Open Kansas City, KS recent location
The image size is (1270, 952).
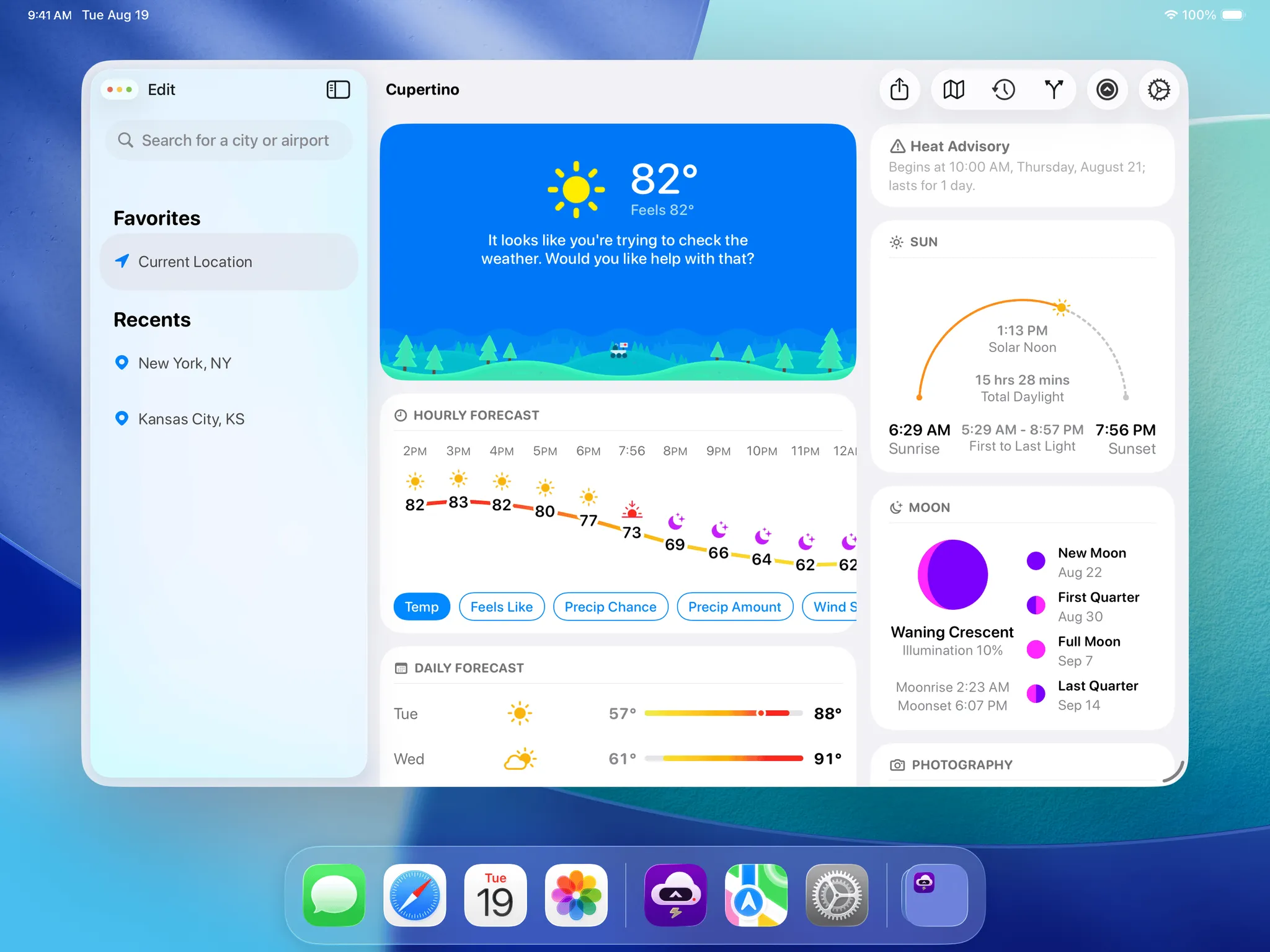[191, 419]
